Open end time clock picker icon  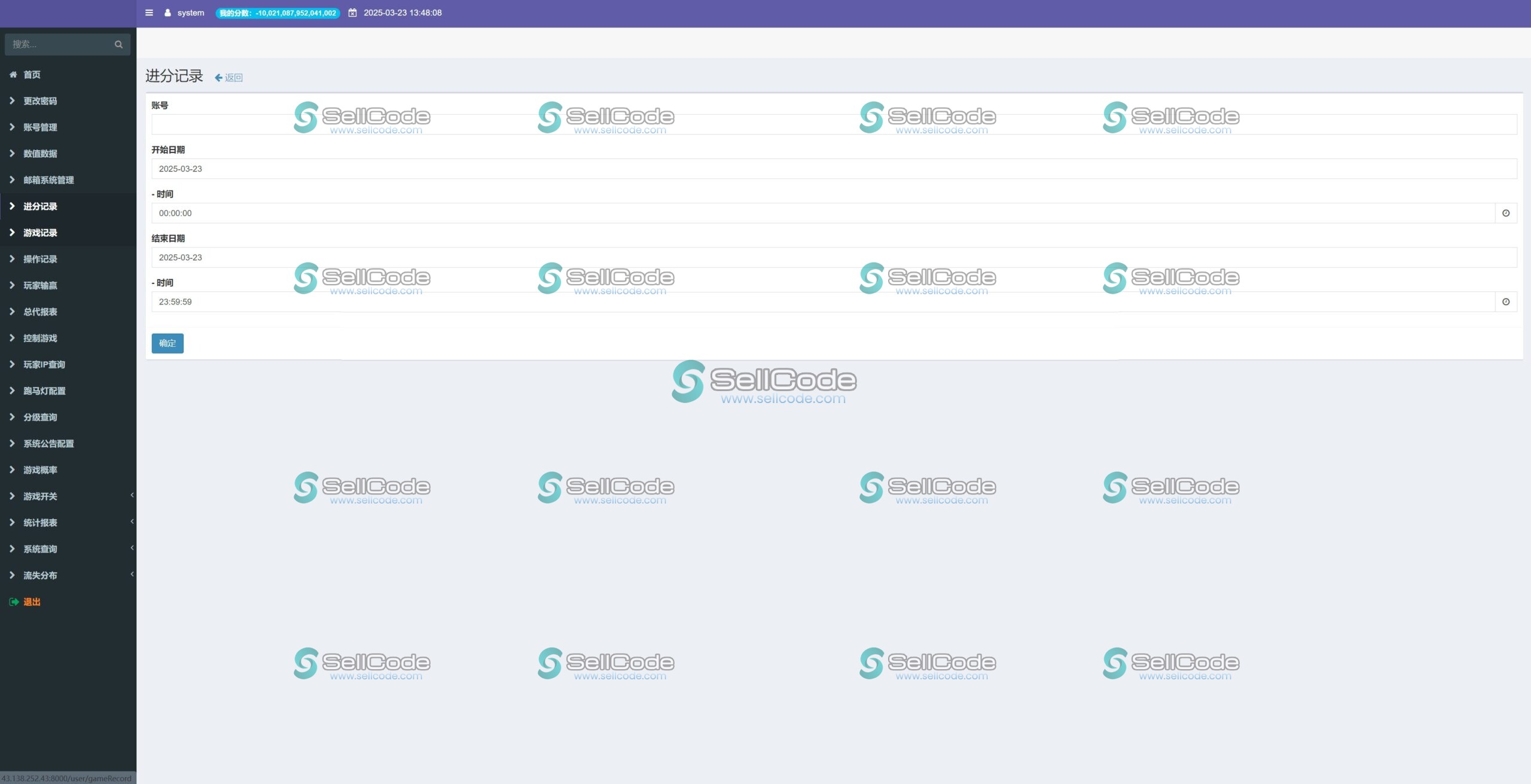(x=1506, y=301)
